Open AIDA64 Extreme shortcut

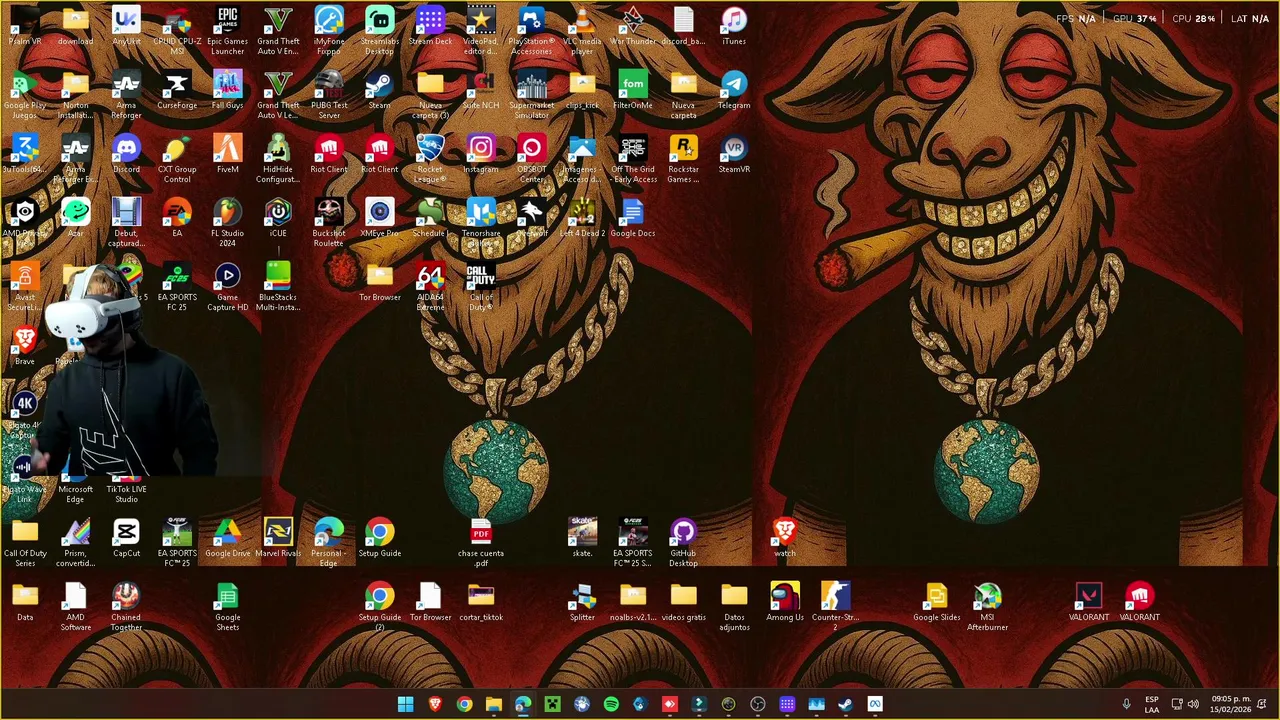pos(430,286)
